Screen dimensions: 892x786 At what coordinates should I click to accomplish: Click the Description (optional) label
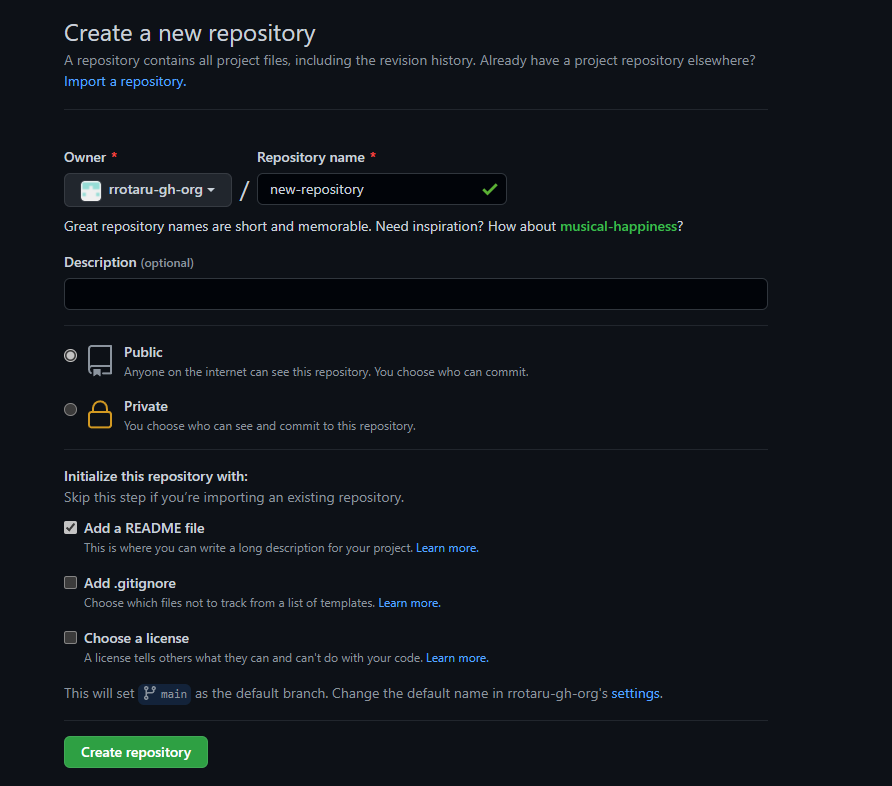129,262
